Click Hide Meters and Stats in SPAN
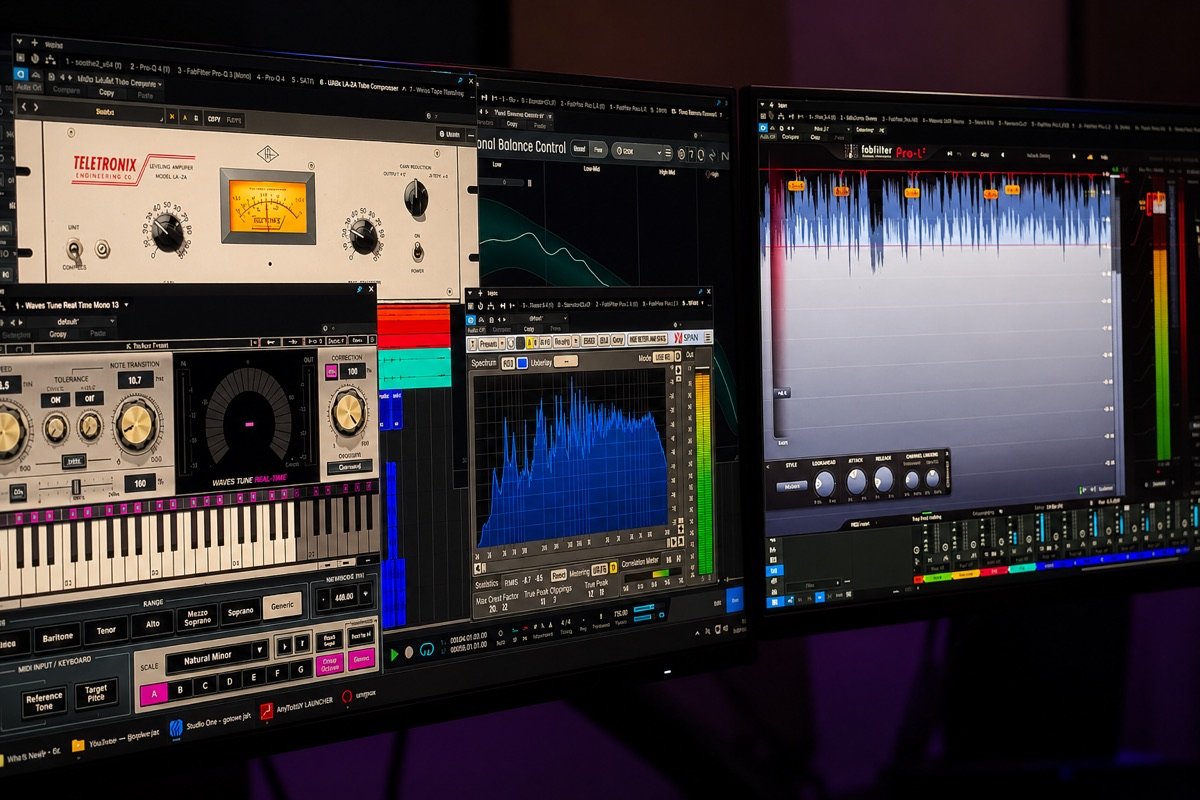 649,339
